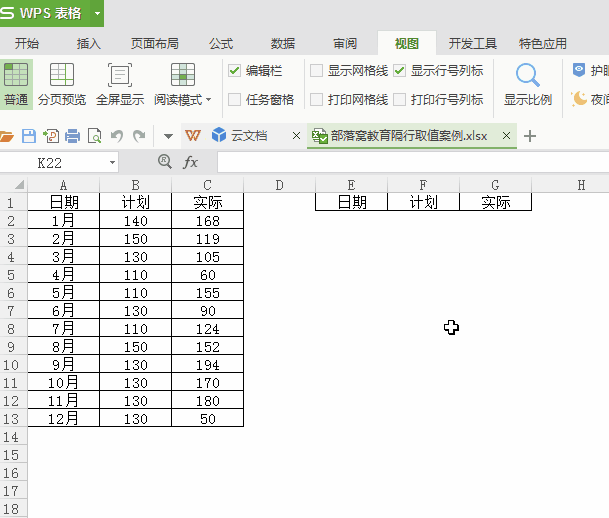The width and height of the screenshot is (609, 518).
Task: Open Page Break Preview (分页预览)
Action: click(62, 84)
